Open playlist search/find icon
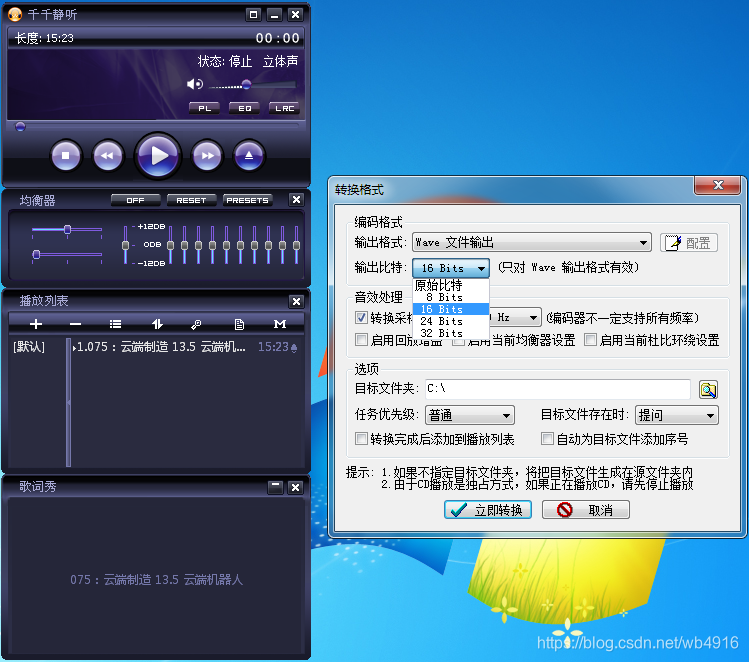This screenshot has width=749, height=662. [196, 324]
